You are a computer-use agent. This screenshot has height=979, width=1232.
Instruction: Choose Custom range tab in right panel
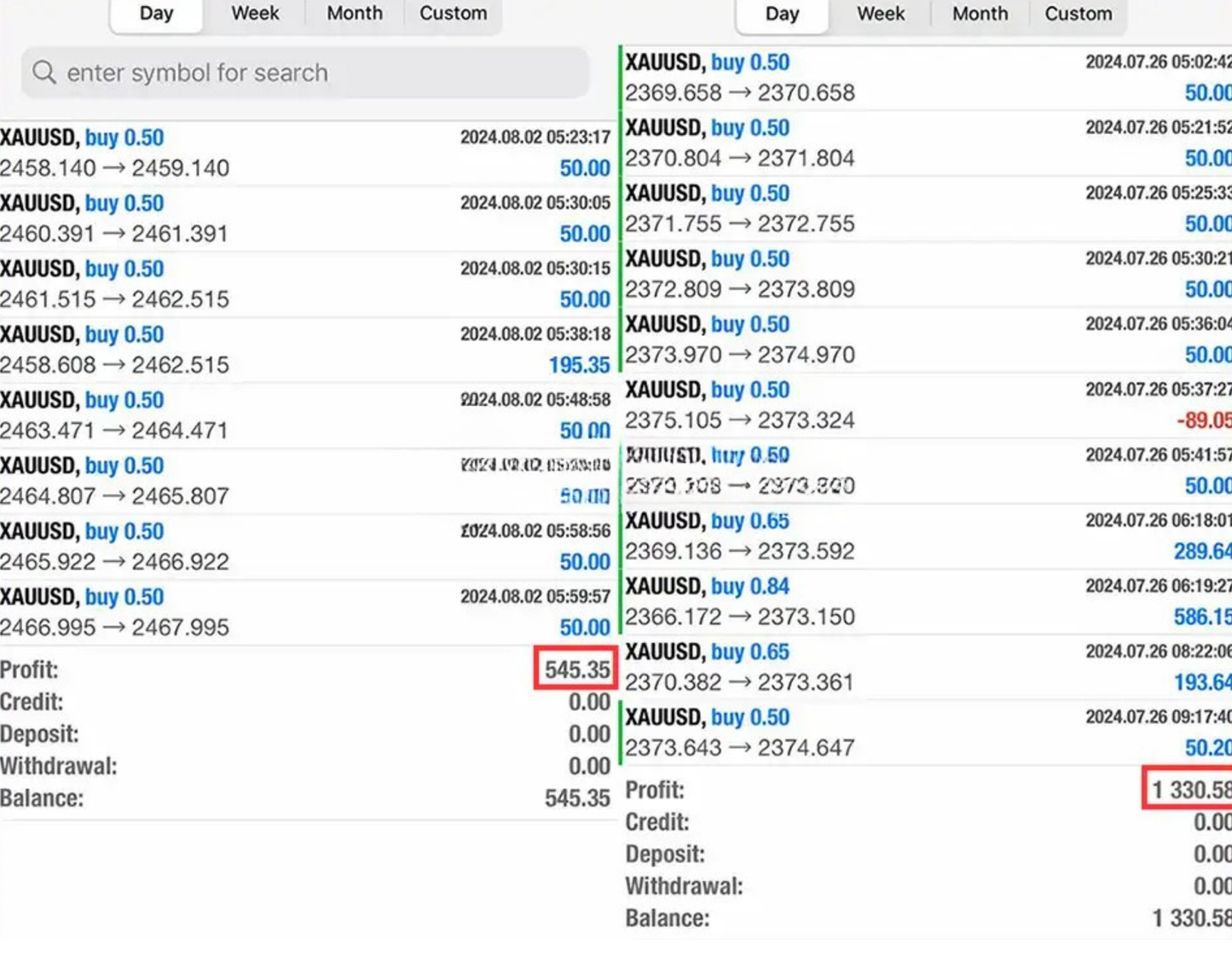coord(1079,14)
